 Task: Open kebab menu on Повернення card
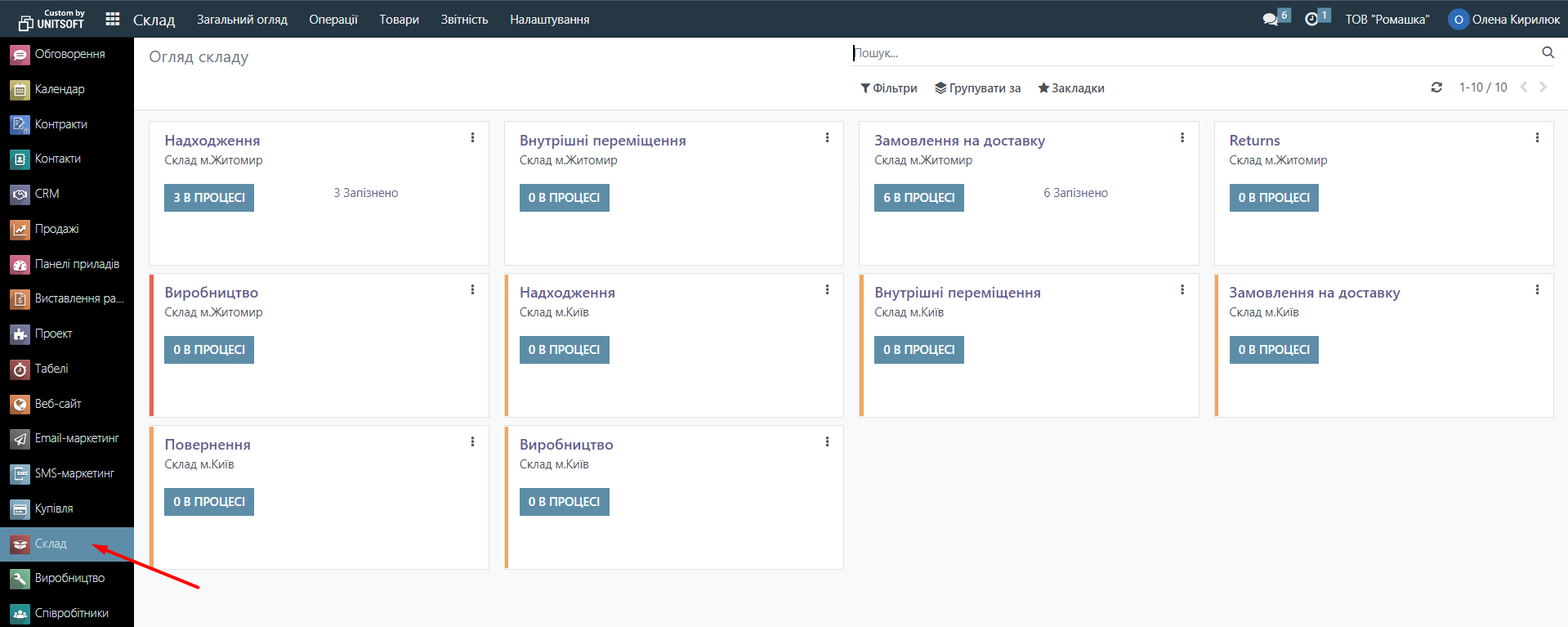pos(472,442)
